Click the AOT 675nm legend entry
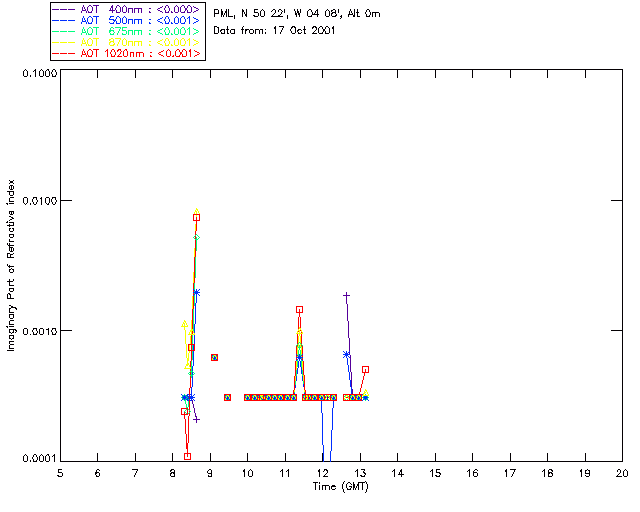This screenshot has height=512, width=640. click(x=127, y=31)
